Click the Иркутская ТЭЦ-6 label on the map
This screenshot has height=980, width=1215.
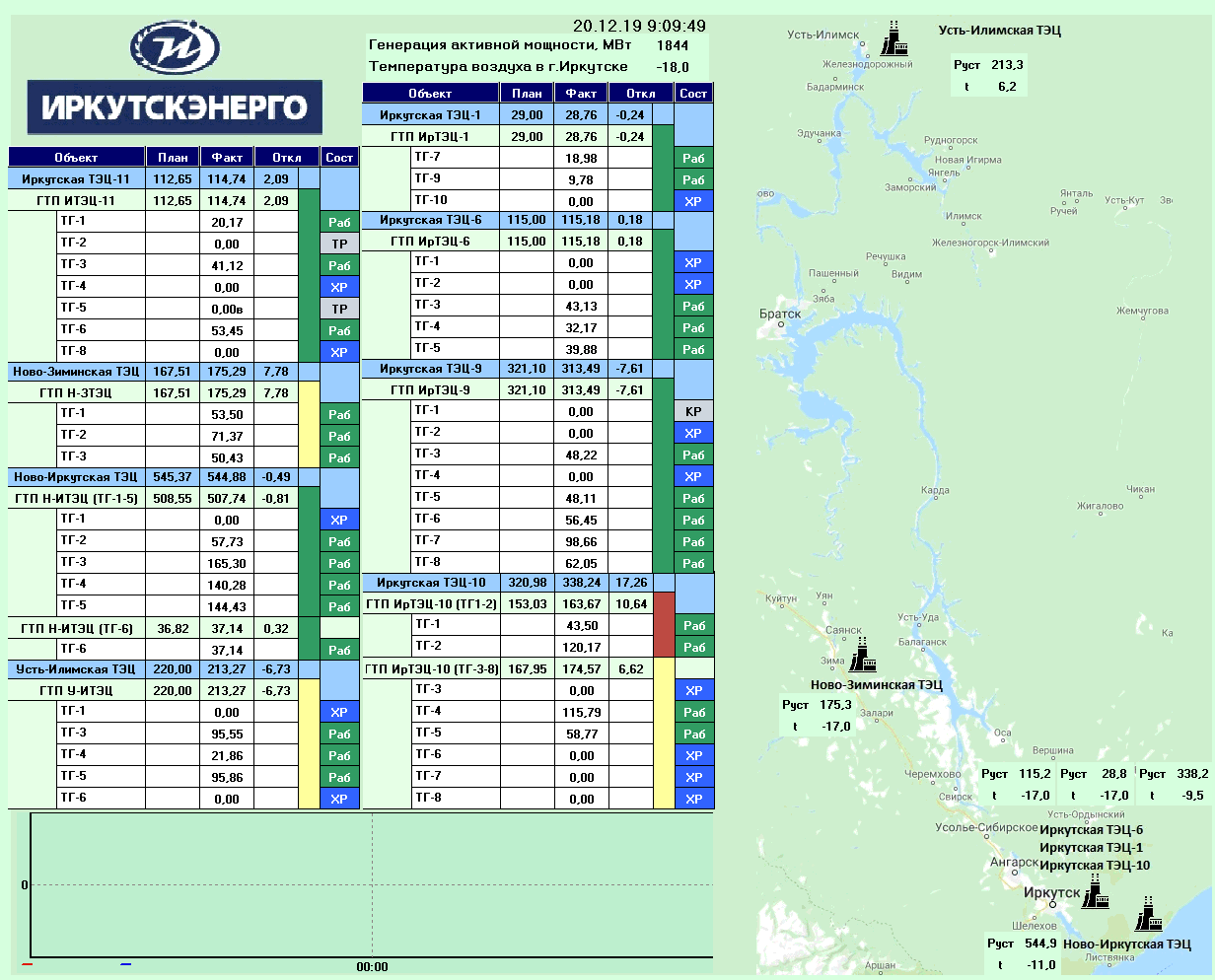[x=1091, y=830]
